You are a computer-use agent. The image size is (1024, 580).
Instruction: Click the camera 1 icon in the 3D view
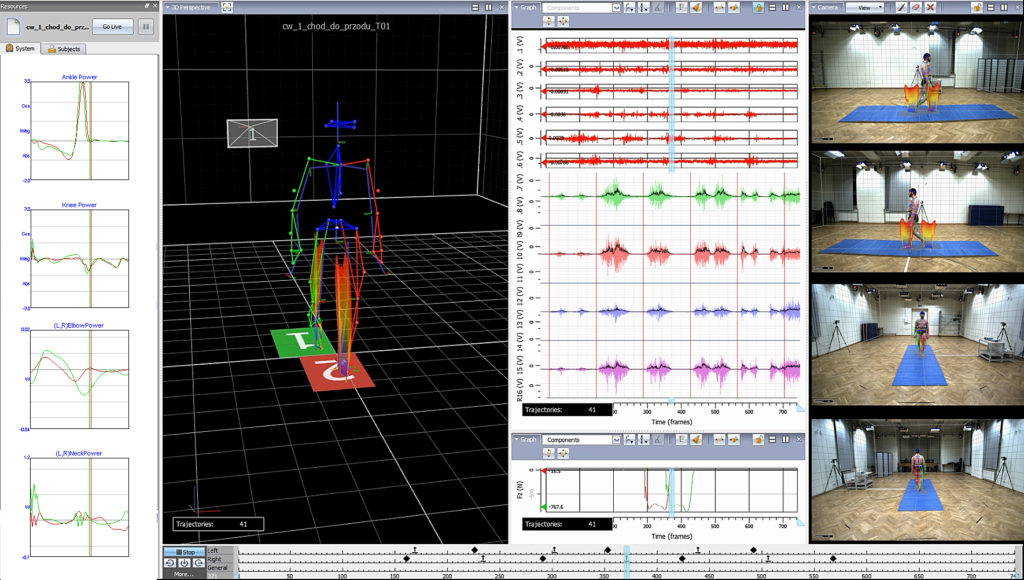[252, 133]
